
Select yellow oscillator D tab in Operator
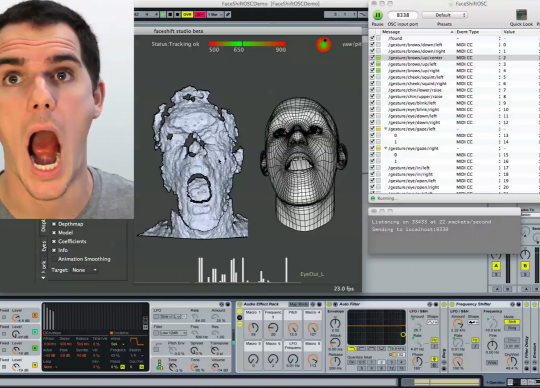(35, 365)
